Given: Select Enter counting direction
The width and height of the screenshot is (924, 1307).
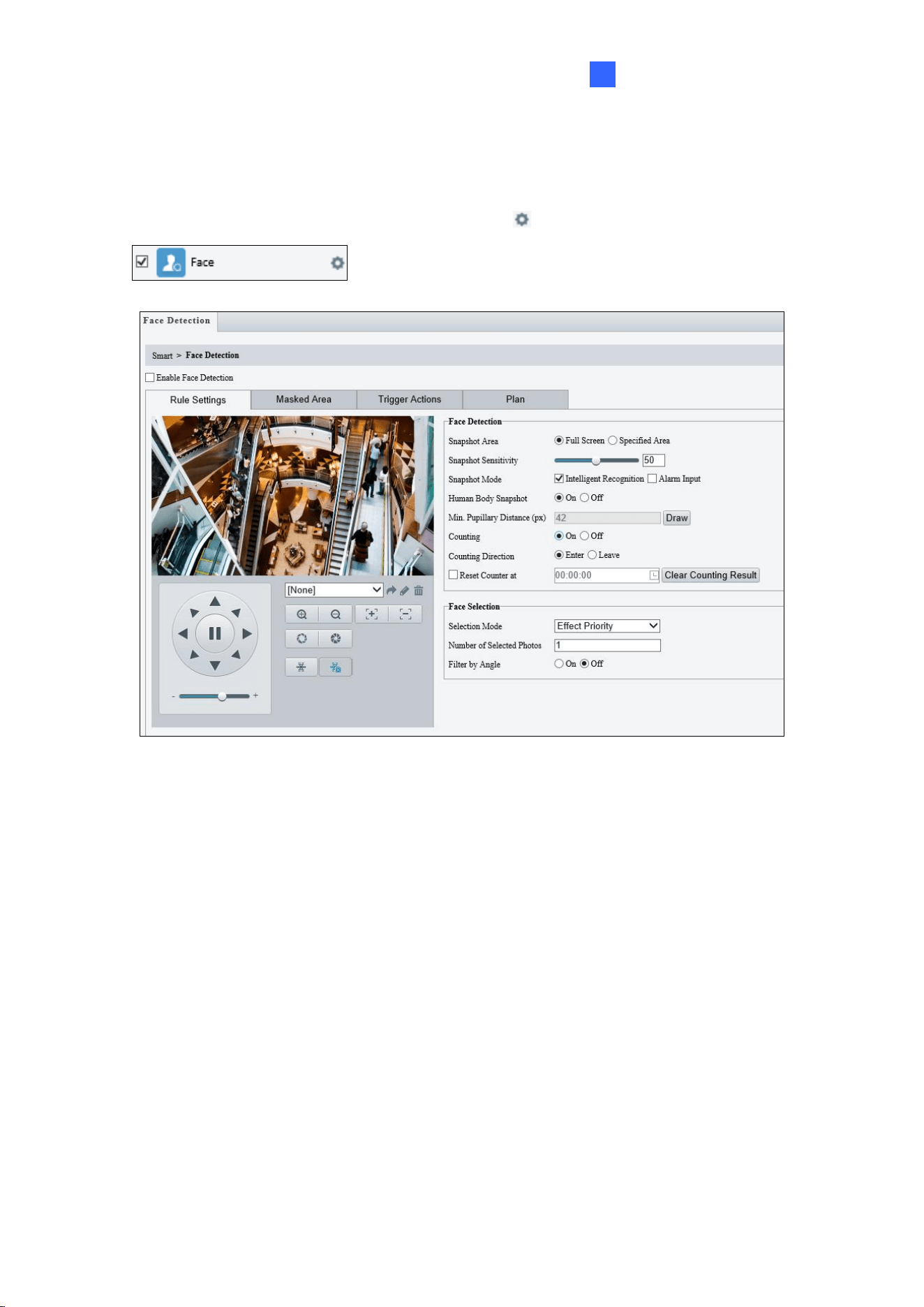Looking at the screenshot, I should (558, 555).
